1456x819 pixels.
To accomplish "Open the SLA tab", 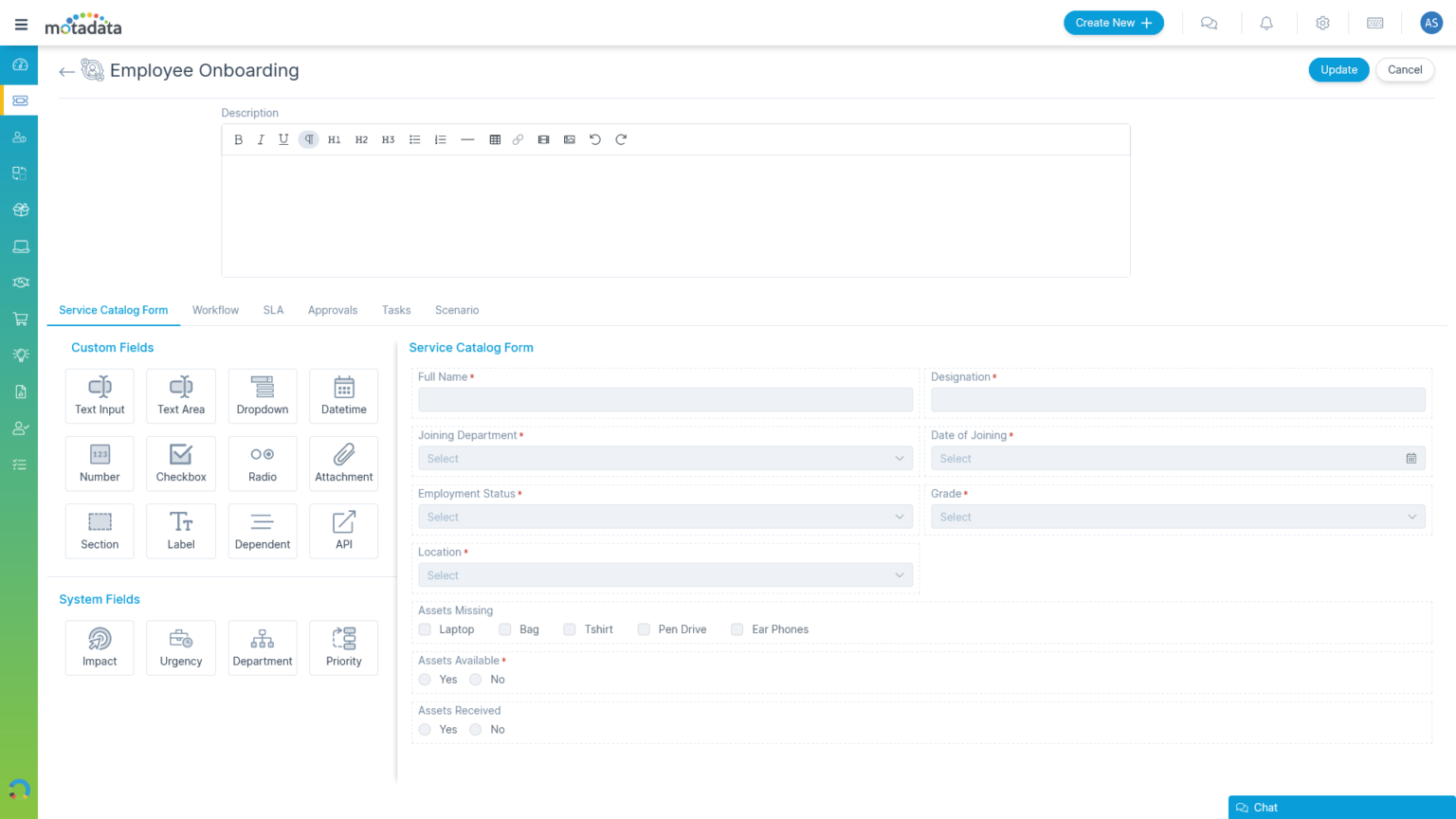I will click(x=273, y=310).
